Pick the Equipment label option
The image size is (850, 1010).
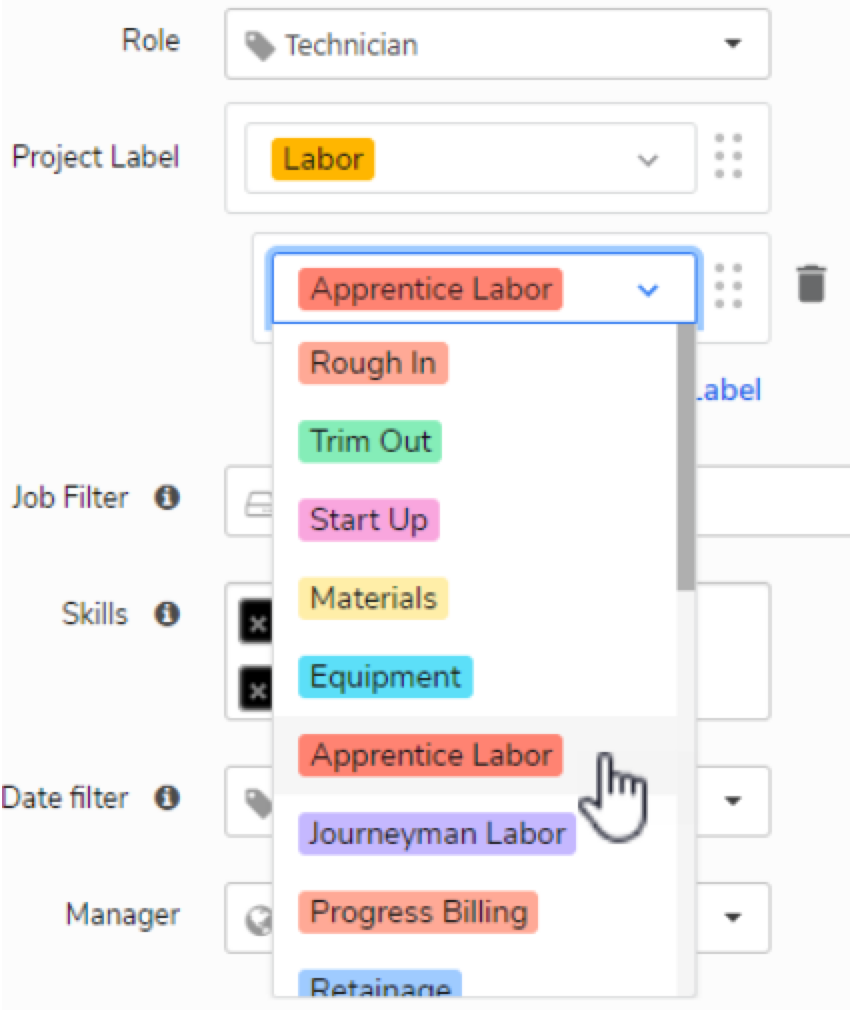coord(385,677)
